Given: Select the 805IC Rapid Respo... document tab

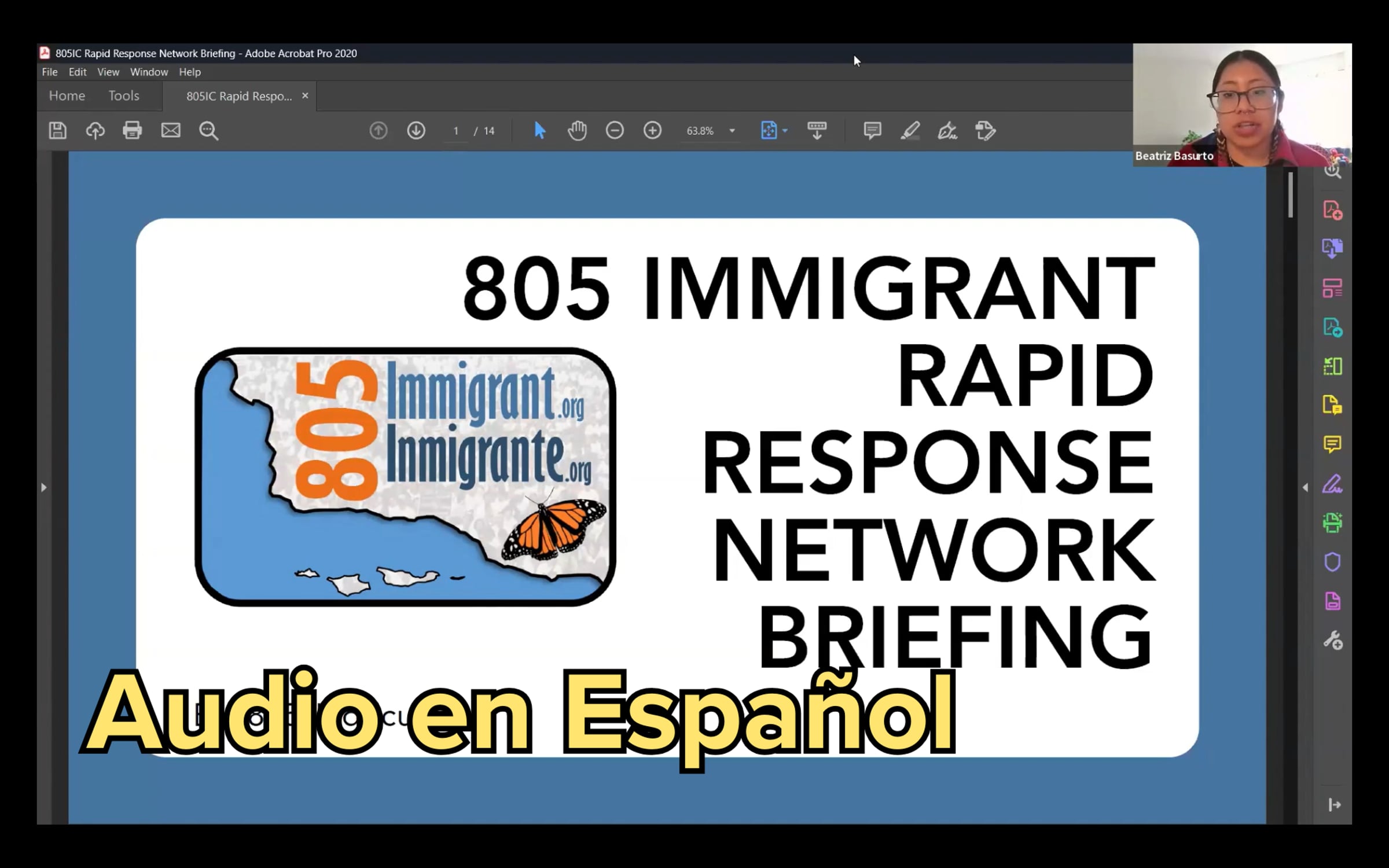Looking at the screenshot, I should (x=239, y=96).
